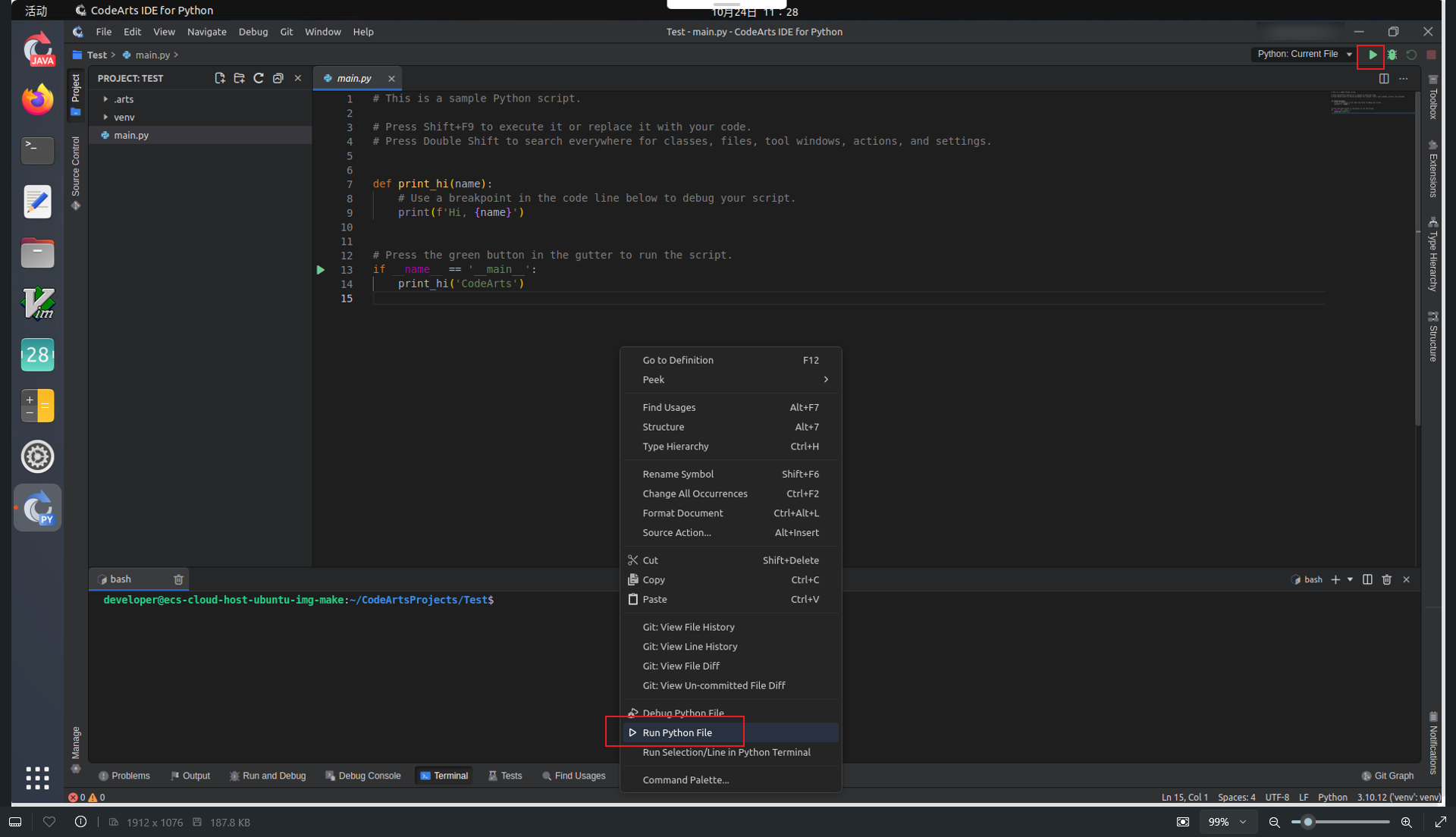
Task: Click the Debug bug icon in toolbar
Action: click(1392, 55)
